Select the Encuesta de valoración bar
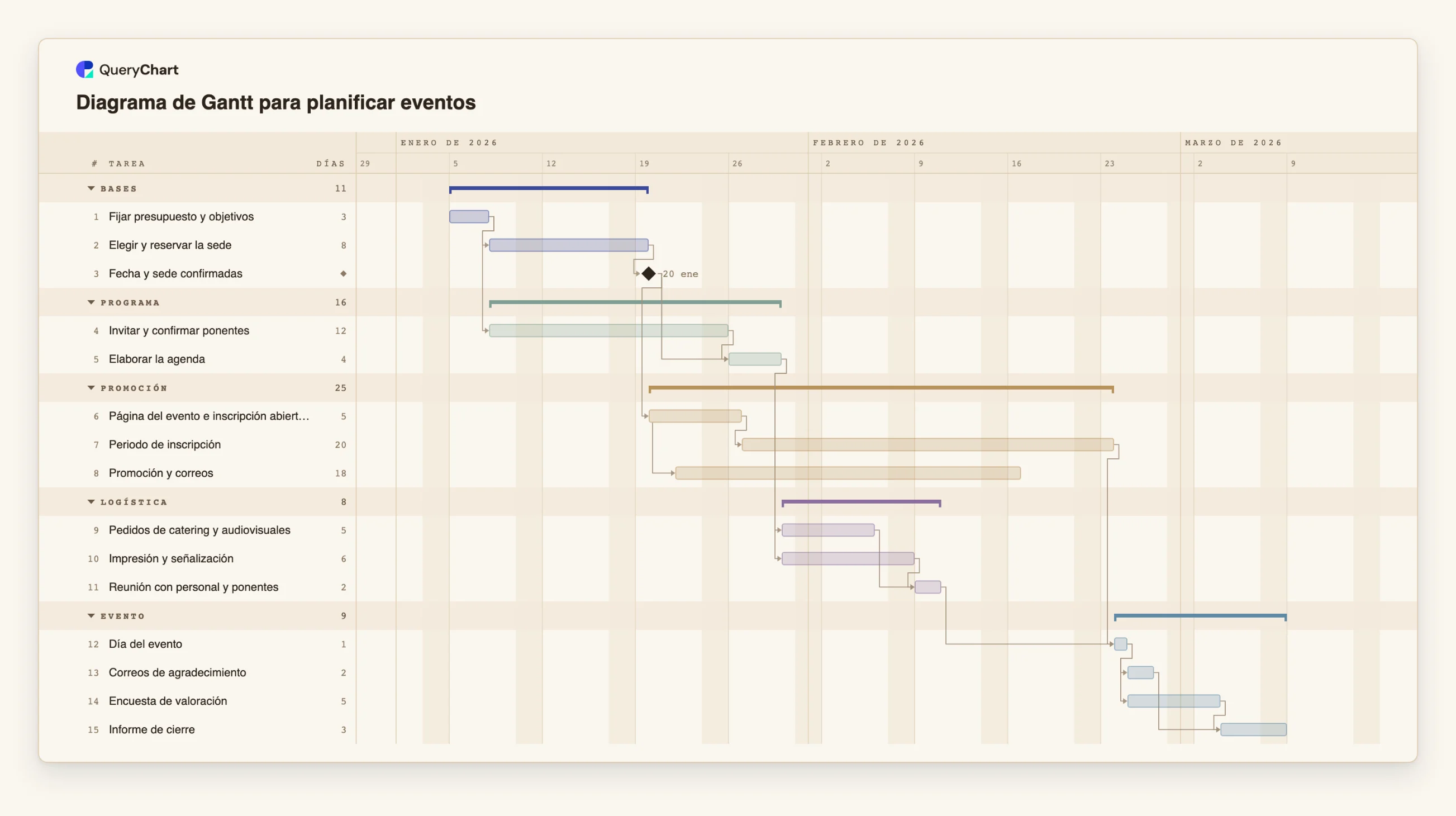 pos(1174,701)
